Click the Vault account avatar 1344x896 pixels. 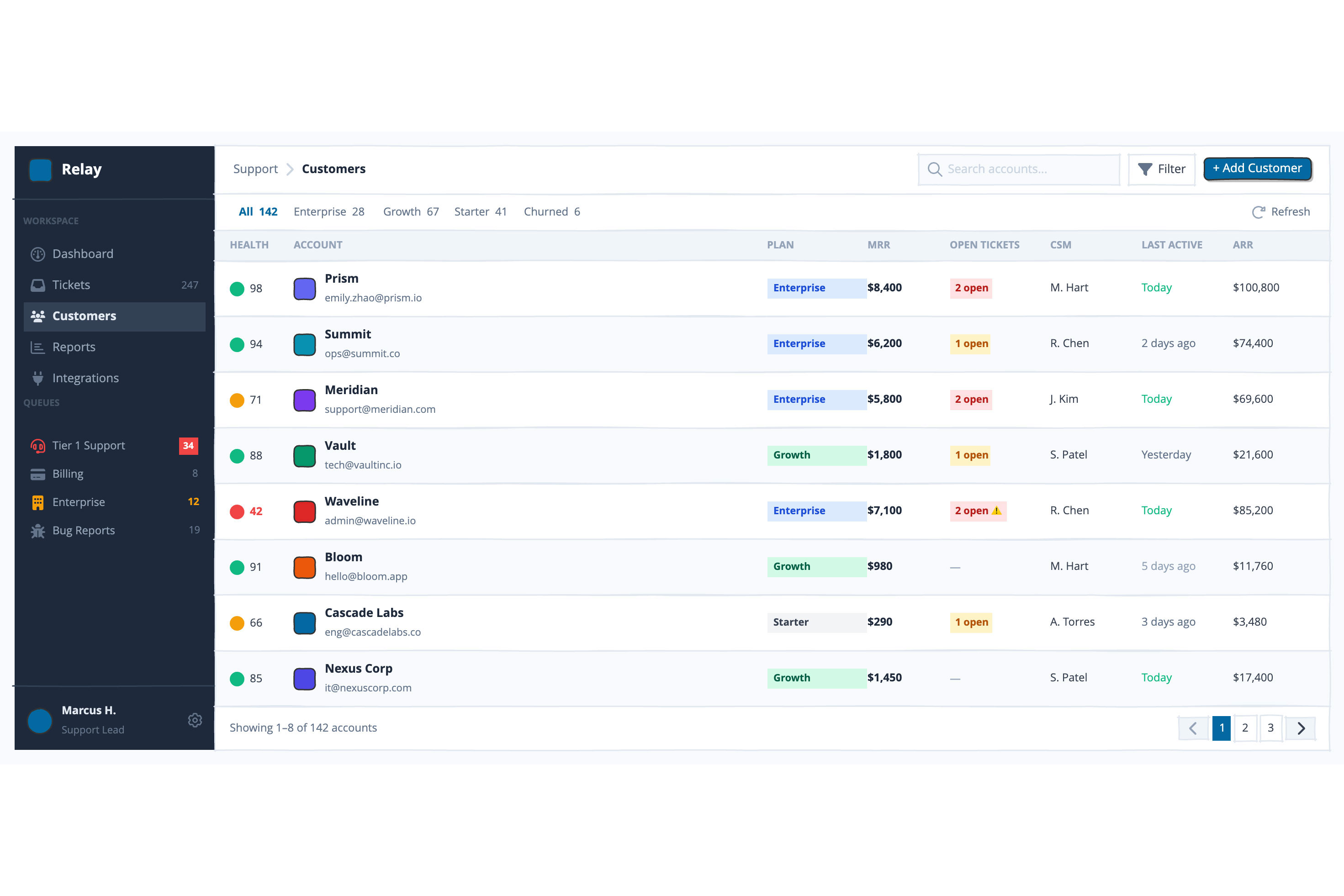click(305, 456)
